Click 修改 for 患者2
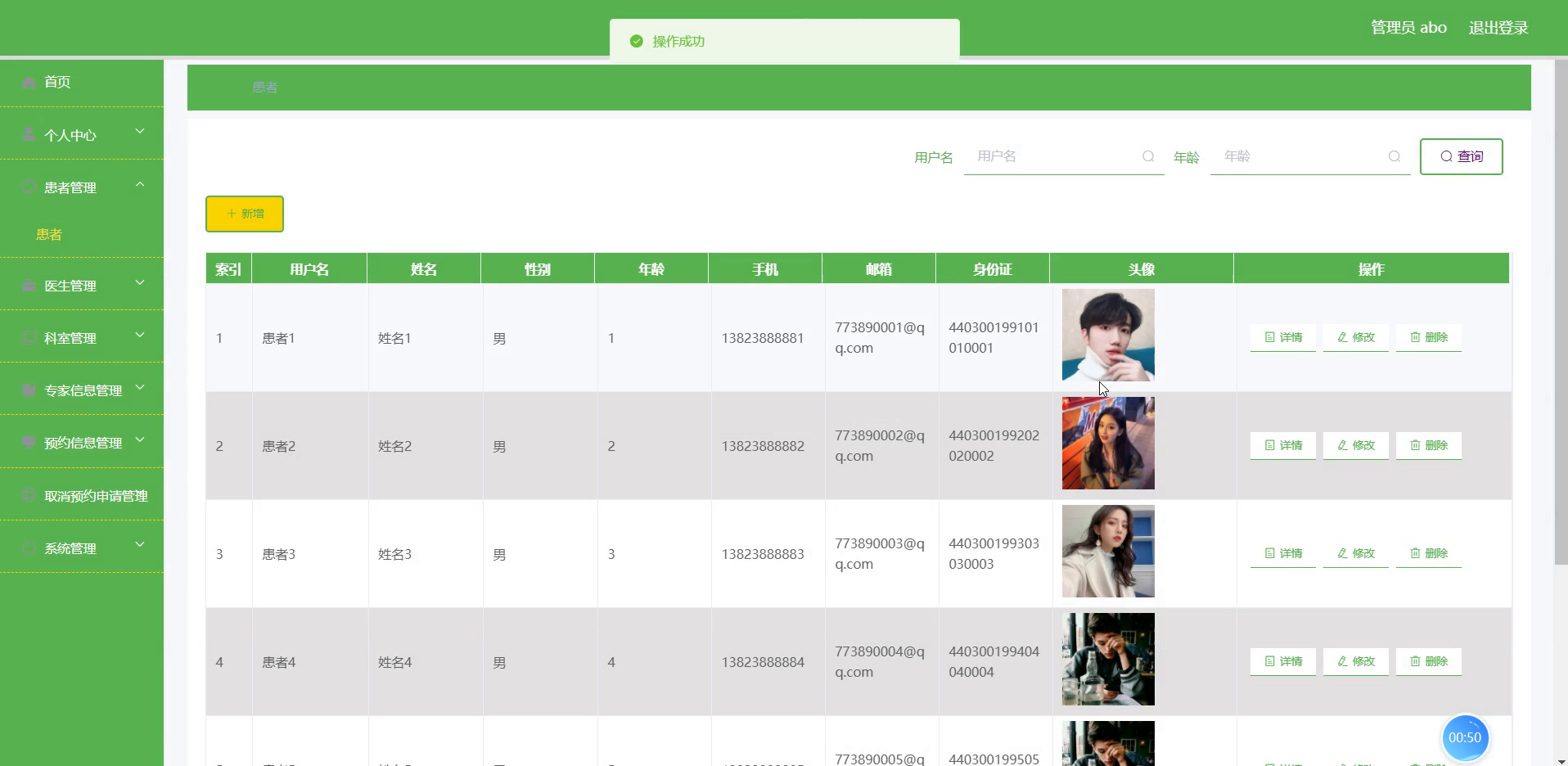Viewport: 1568px width, 766px height. (x=1356, y=445)
